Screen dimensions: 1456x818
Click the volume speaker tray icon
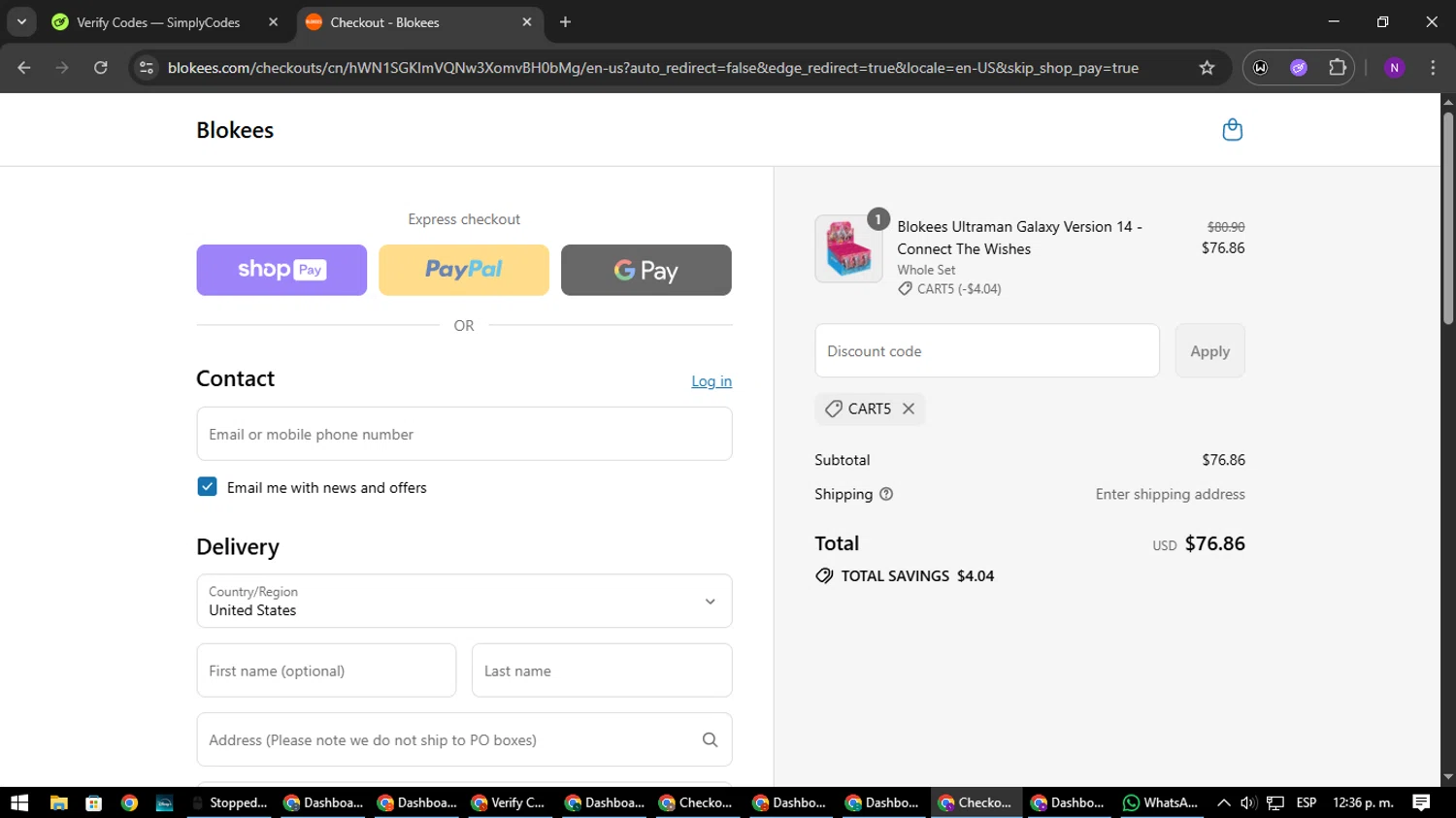click(1248, 802)
